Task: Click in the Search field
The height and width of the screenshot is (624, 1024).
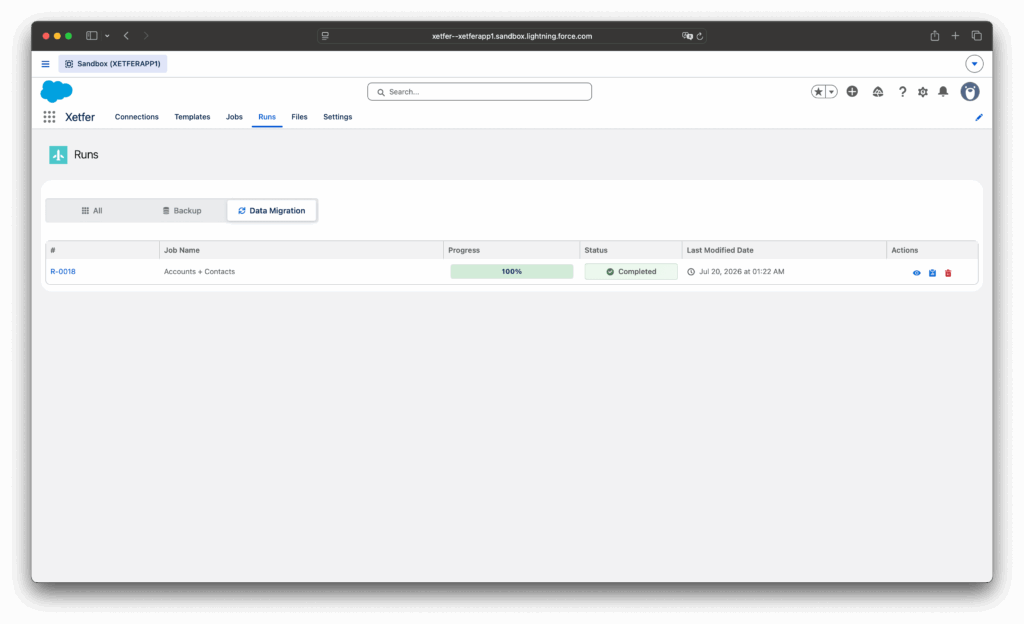Action: (479, 92)
